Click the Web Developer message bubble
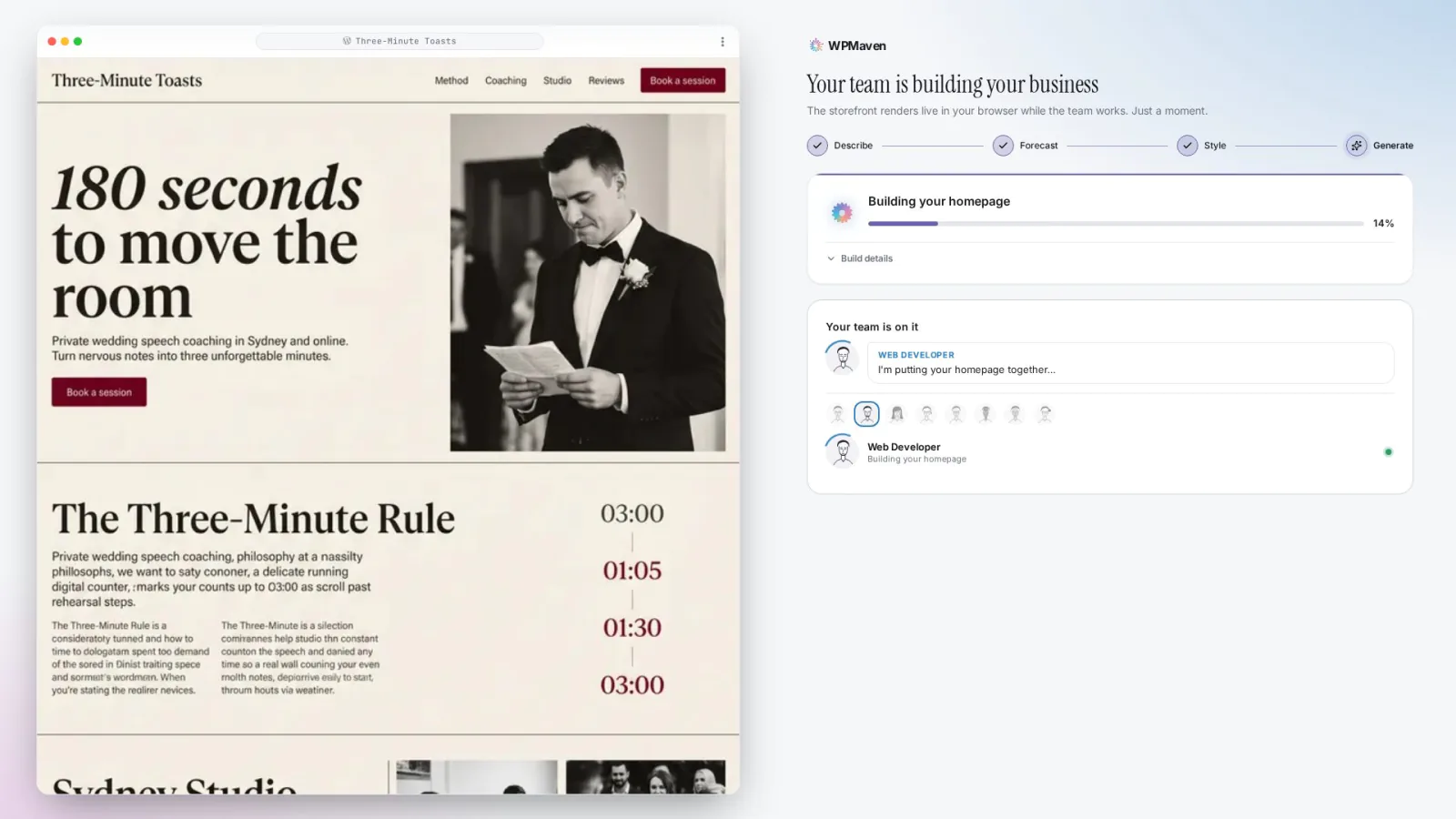This screenshot has height=819, width=1456. [x=1130, y=362]
